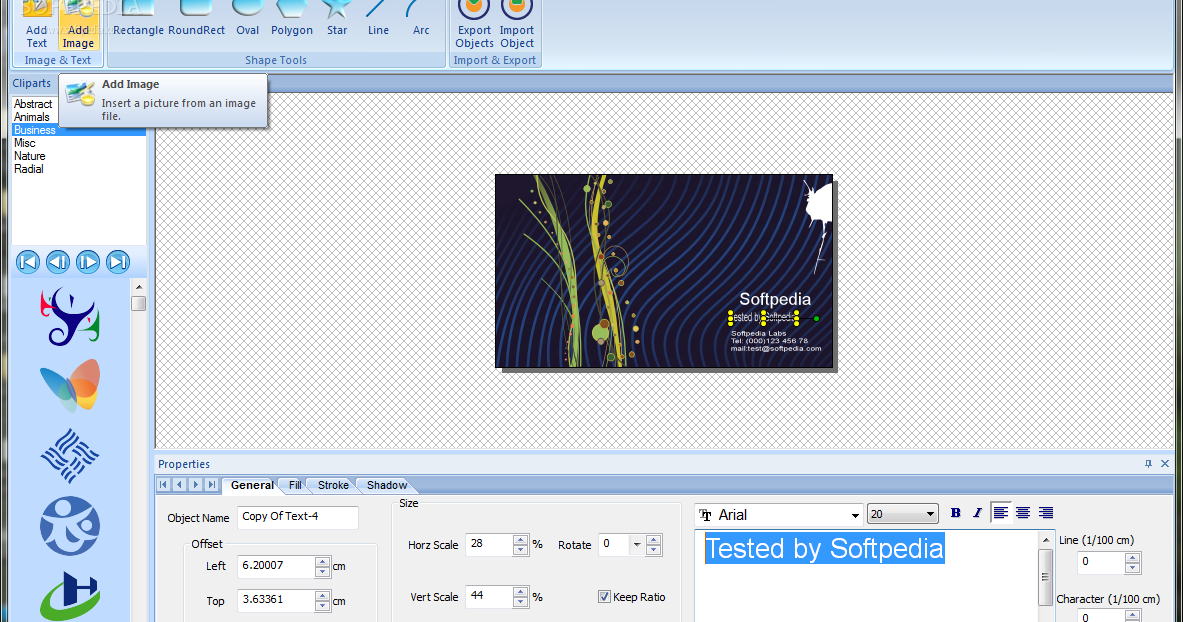Click the text editor vertical scrollbar
This screenshot has height=622, width=1183.
click(x=1045, y=576)
